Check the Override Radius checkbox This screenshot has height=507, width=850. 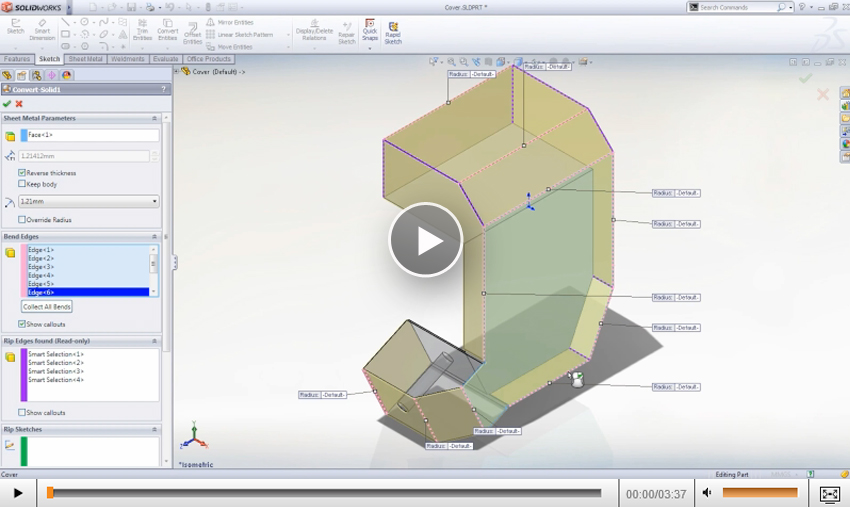(x=22, y=220)
